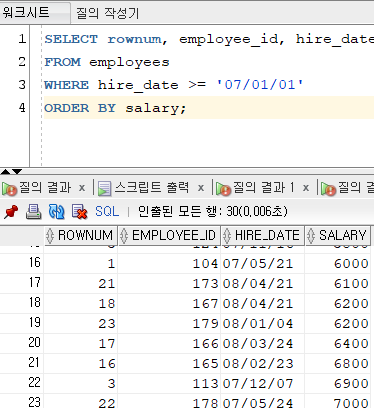Click hire date 08/03/24 cell

click(262, 344)
